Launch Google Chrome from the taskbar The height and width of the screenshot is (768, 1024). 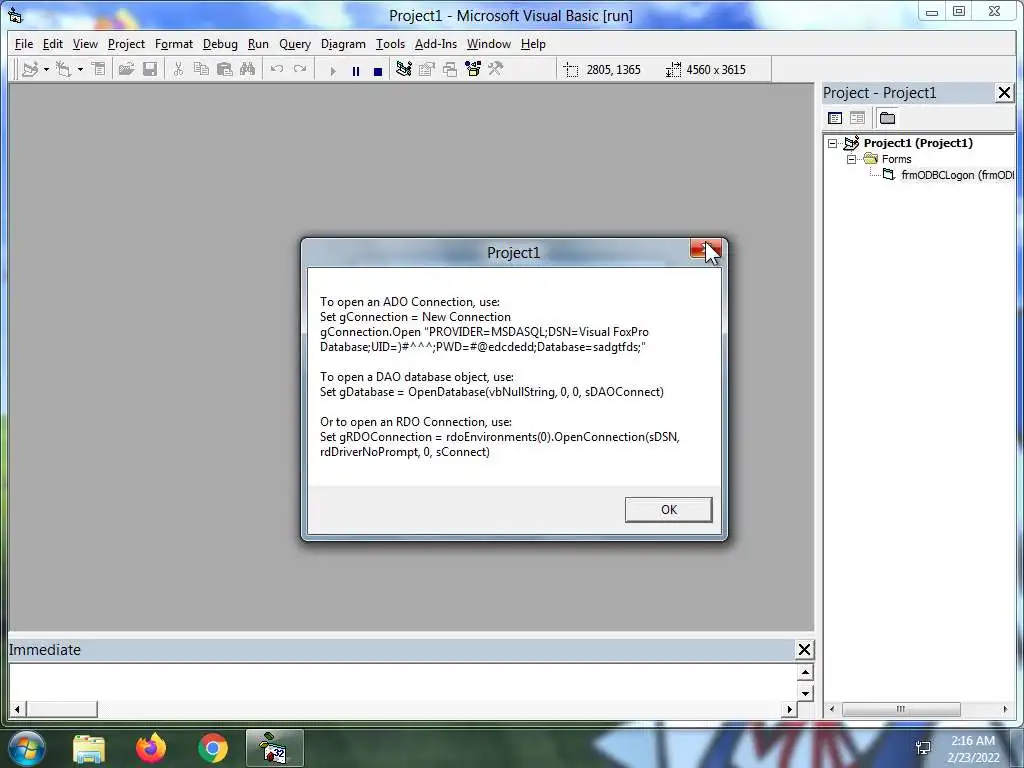click(213, 748)
